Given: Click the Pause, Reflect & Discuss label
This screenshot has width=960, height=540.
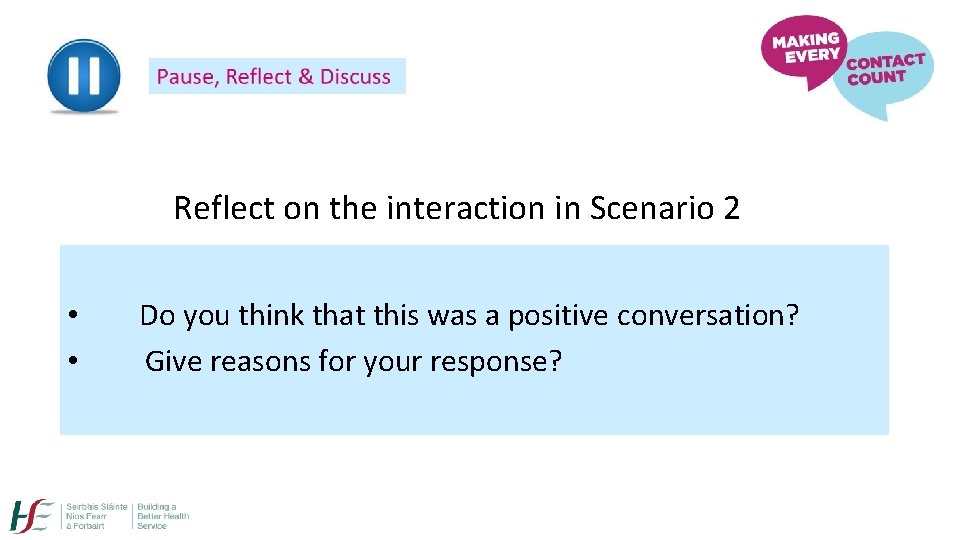Looking at the screenshot, I should click(x=275, y=77).
